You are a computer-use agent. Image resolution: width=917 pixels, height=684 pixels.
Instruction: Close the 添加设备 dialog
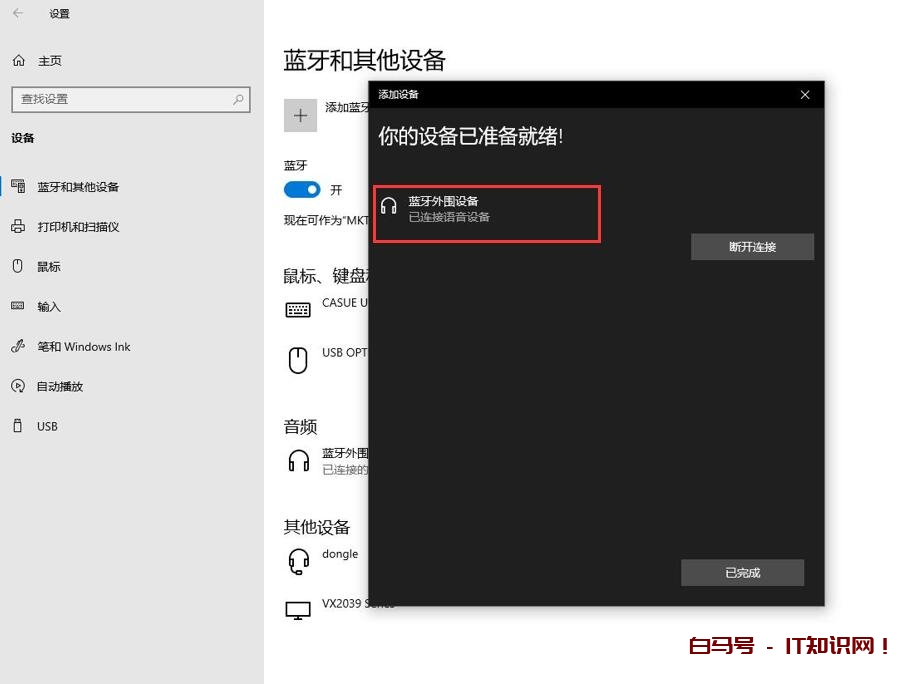805,95
